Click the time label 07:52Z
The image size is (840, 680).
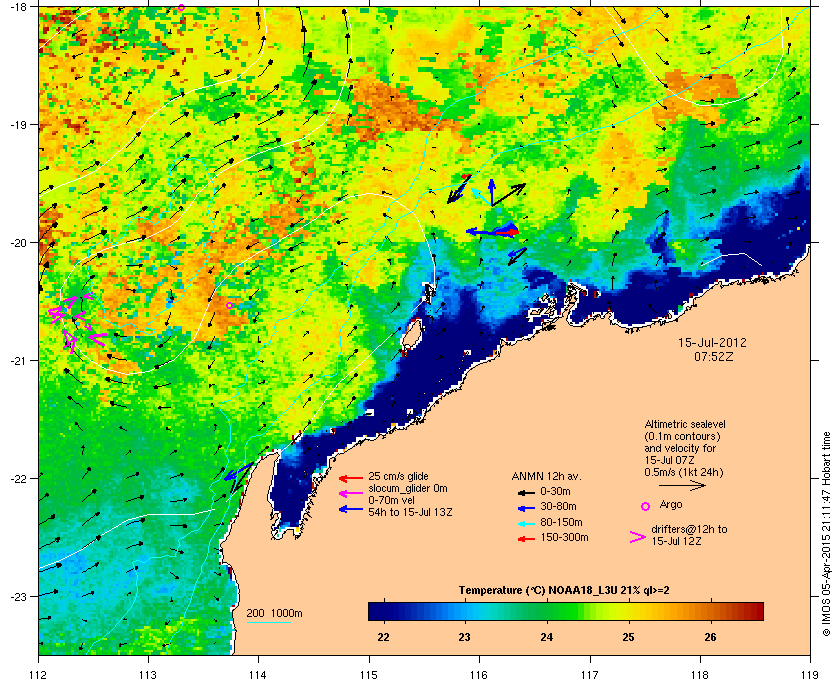point(714,356)
